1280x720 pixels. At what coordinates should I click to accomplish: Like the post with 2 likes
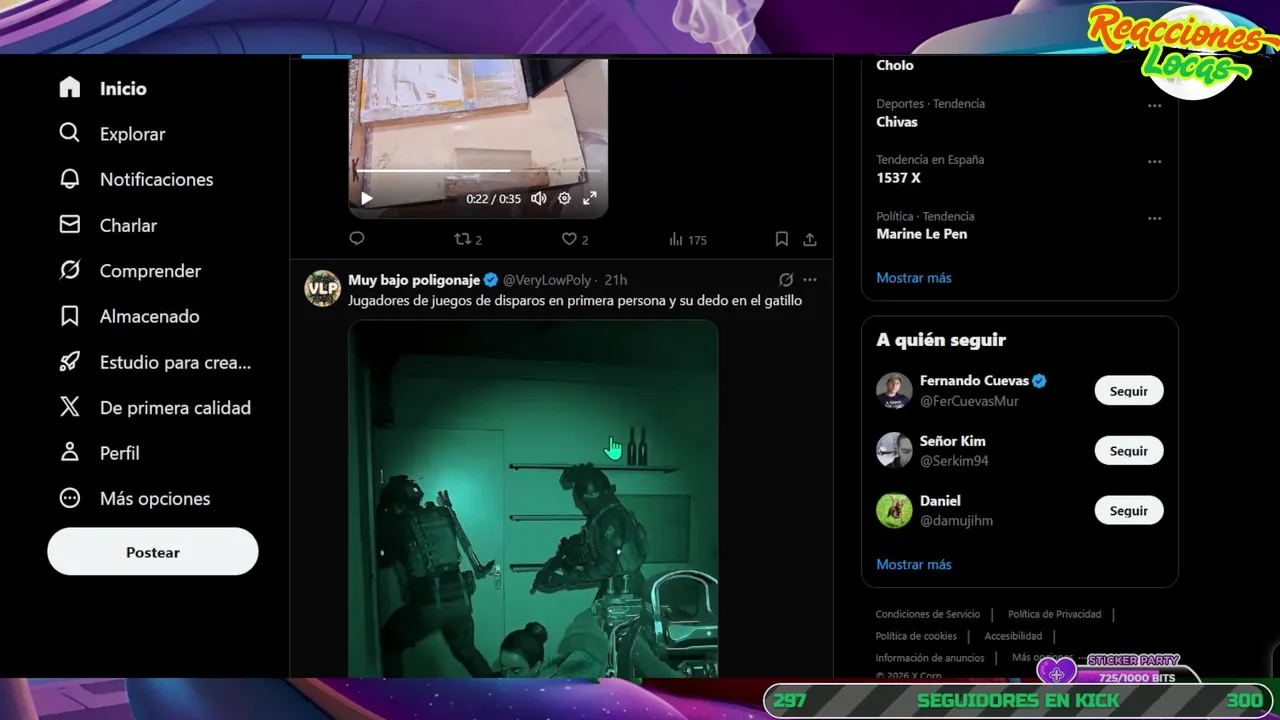[574, 239]
